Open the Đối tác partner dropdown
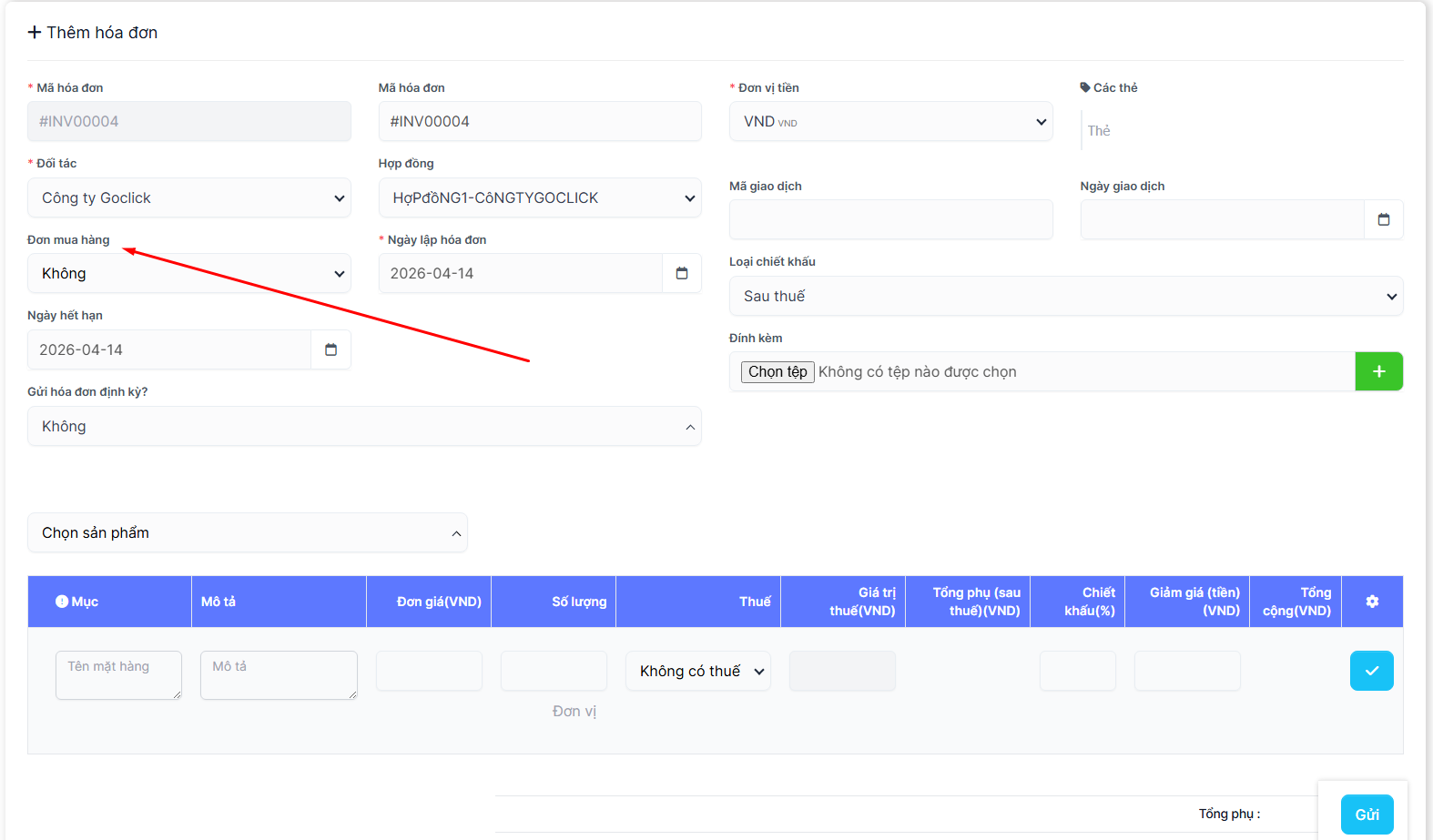This screenshot has width=1433, height=840. [x=189, y=197]
